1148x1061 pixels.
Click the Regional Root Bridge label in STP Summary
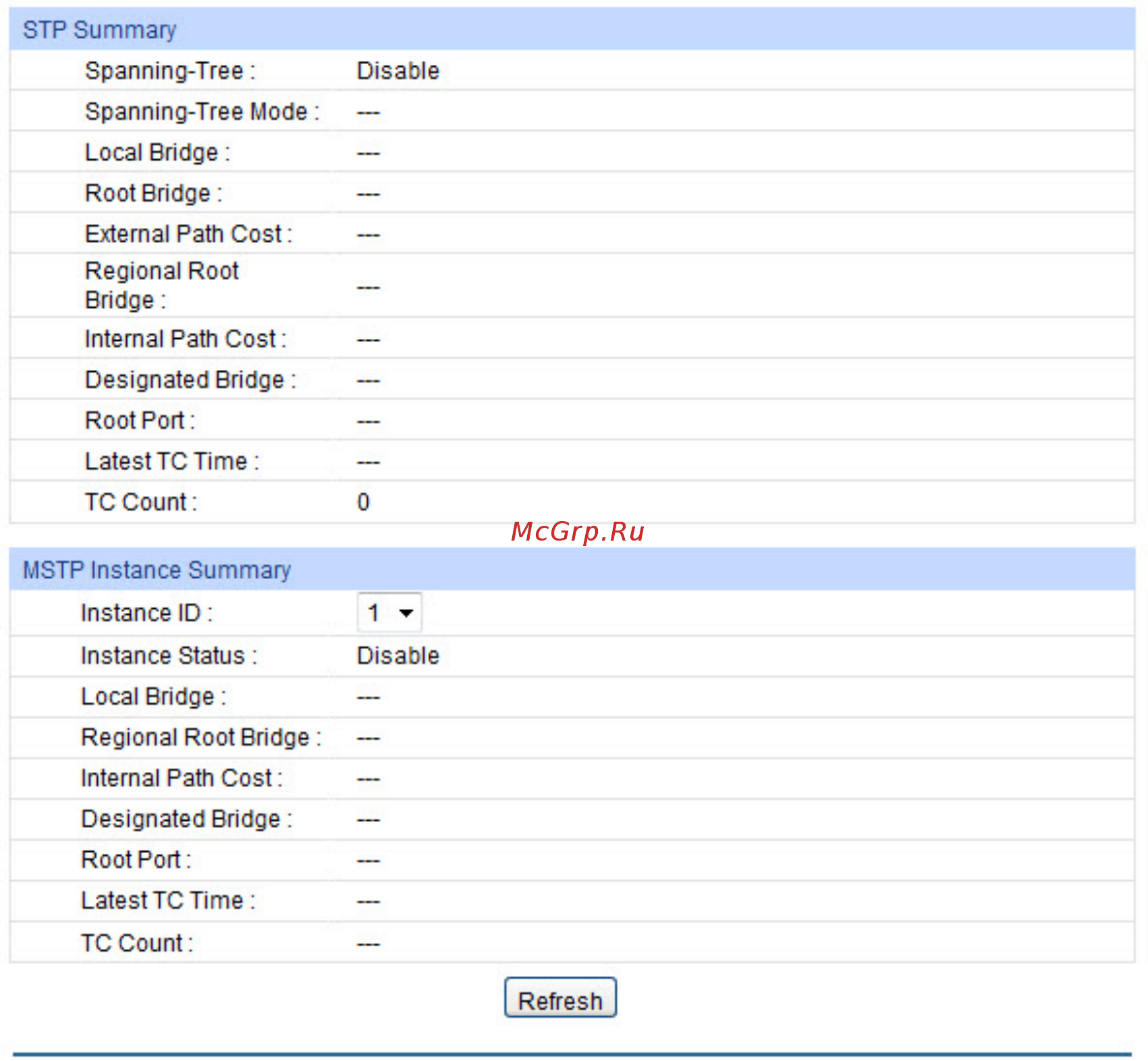coord(162,285)
